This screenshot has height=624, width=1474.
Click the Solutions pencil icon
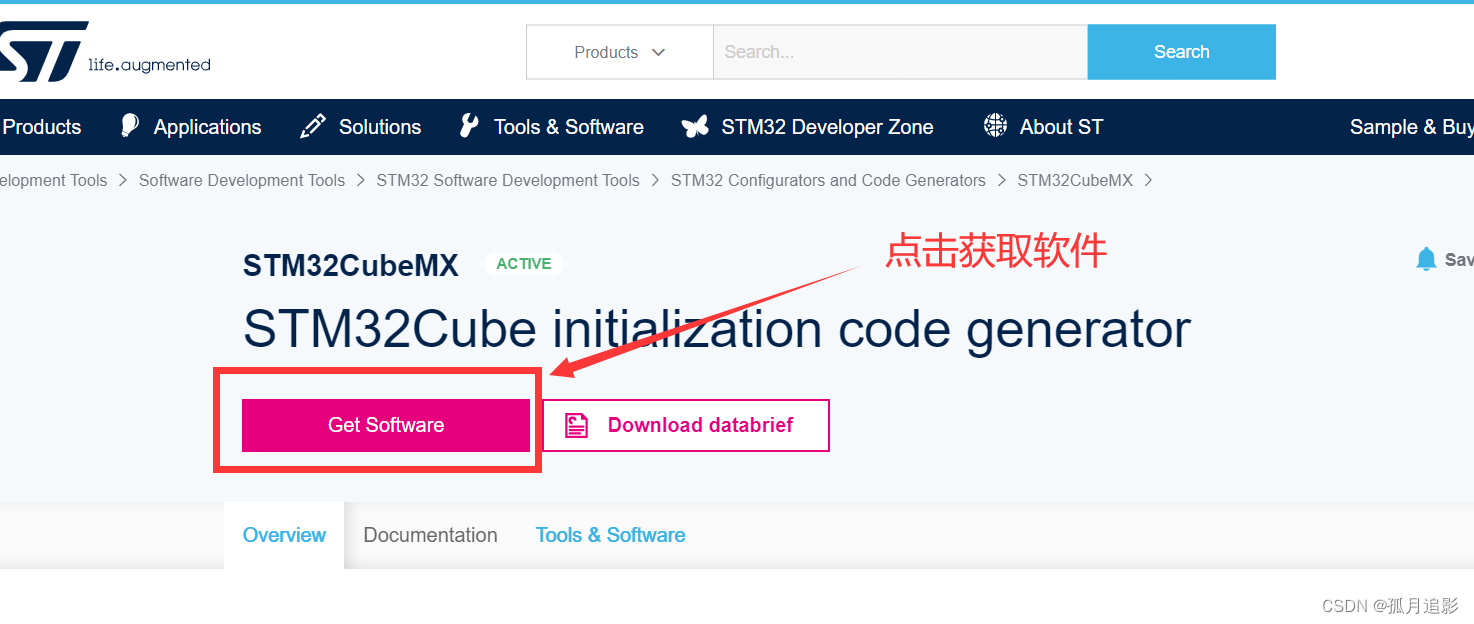(312, 127)
